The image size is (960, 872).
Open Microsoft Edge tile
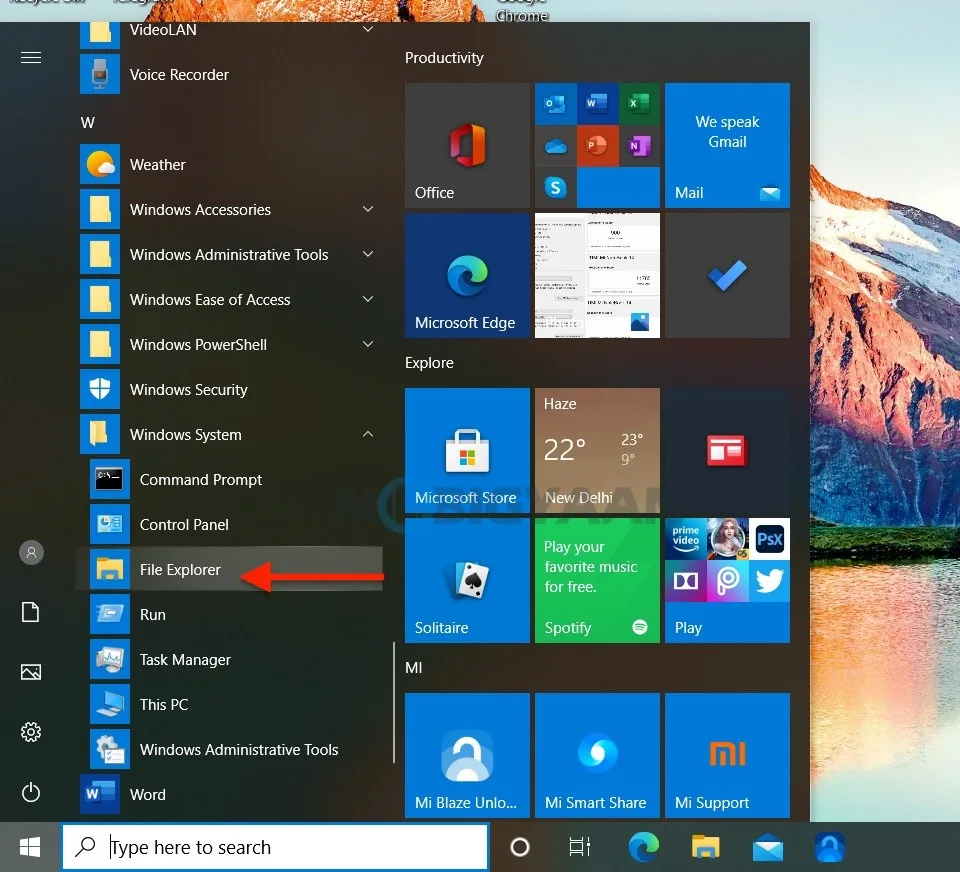tap(467, 276)
